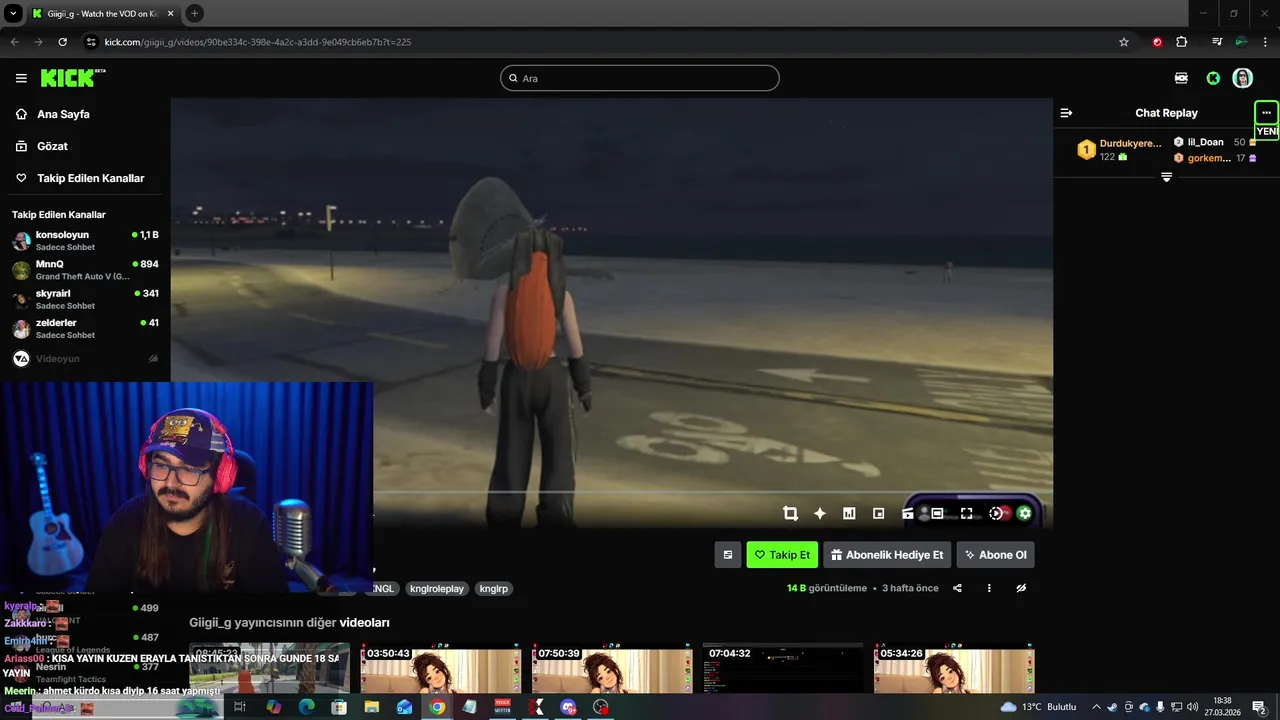Open a new Chrome tab

[194, 13]
